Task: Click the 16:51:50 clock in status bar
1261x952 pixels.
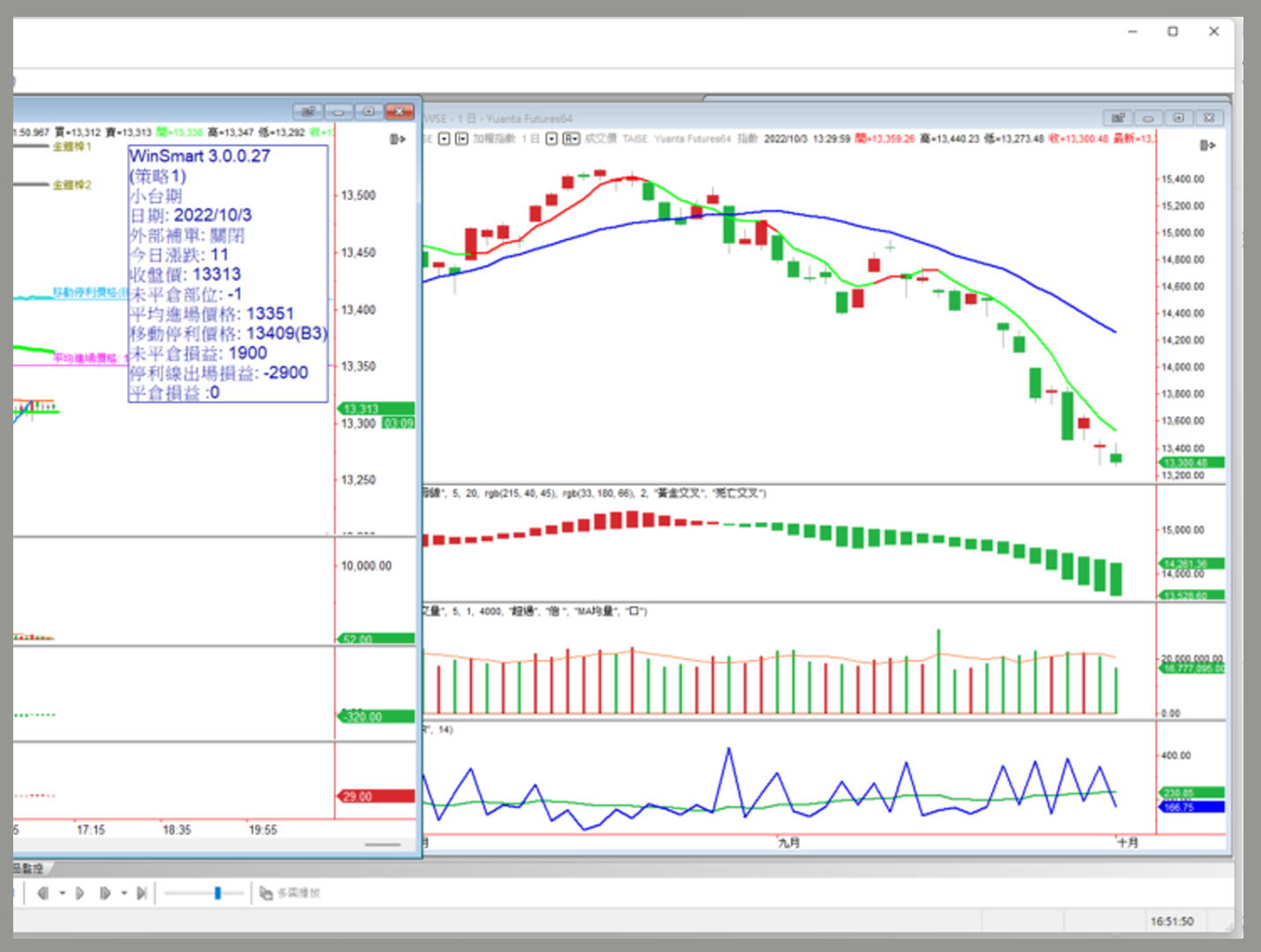Action: [x=1172, y=921]
